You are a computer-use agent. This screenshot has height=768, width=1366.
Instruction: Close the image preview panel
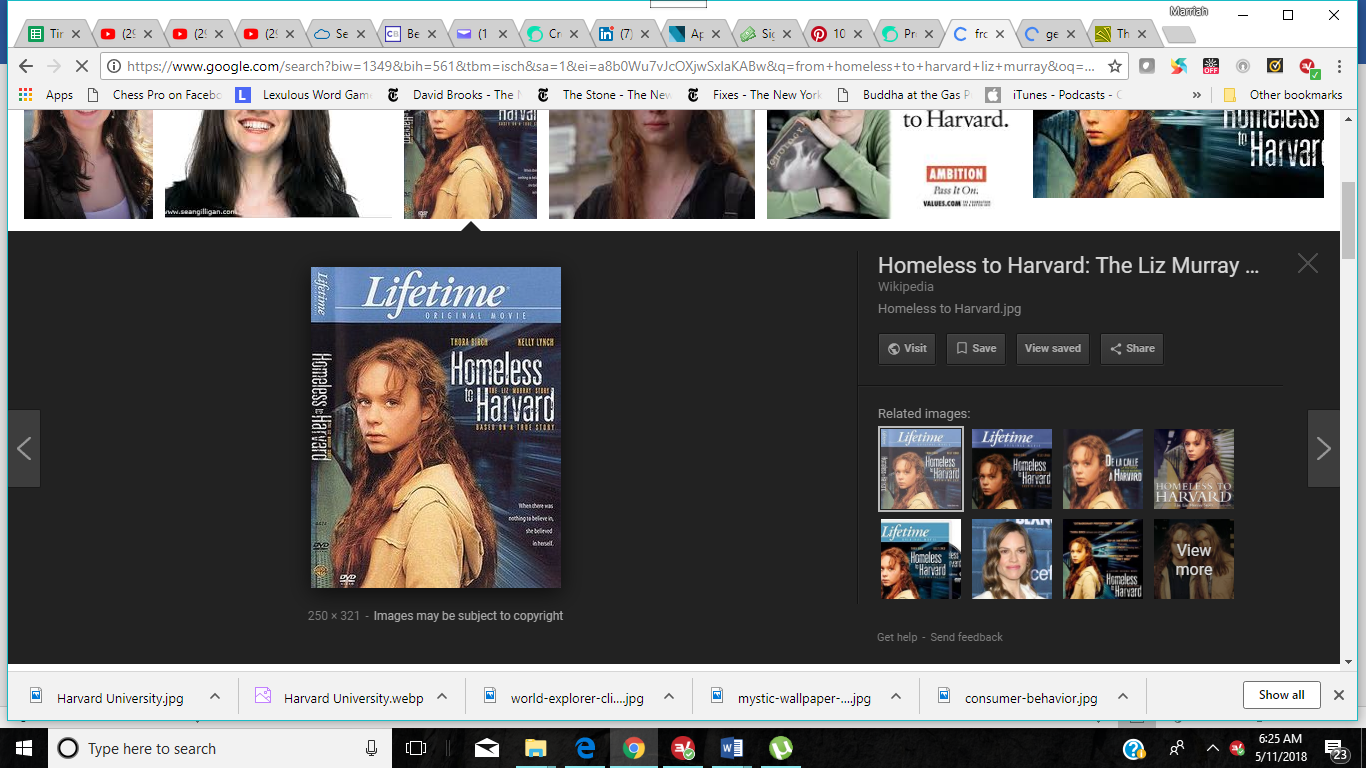pos(1307,264)
